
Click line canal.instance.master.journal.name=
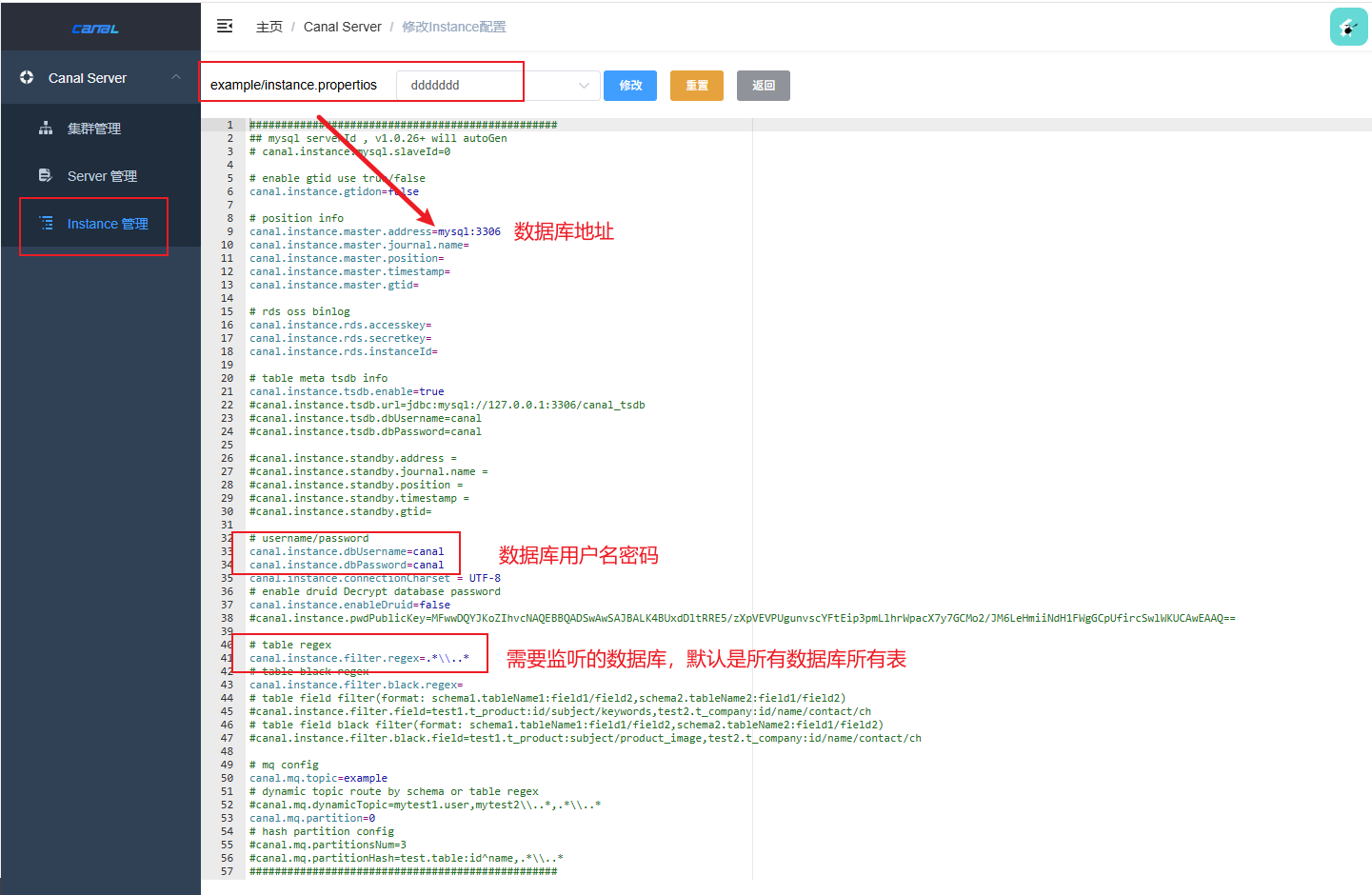[x=359, y=245]
